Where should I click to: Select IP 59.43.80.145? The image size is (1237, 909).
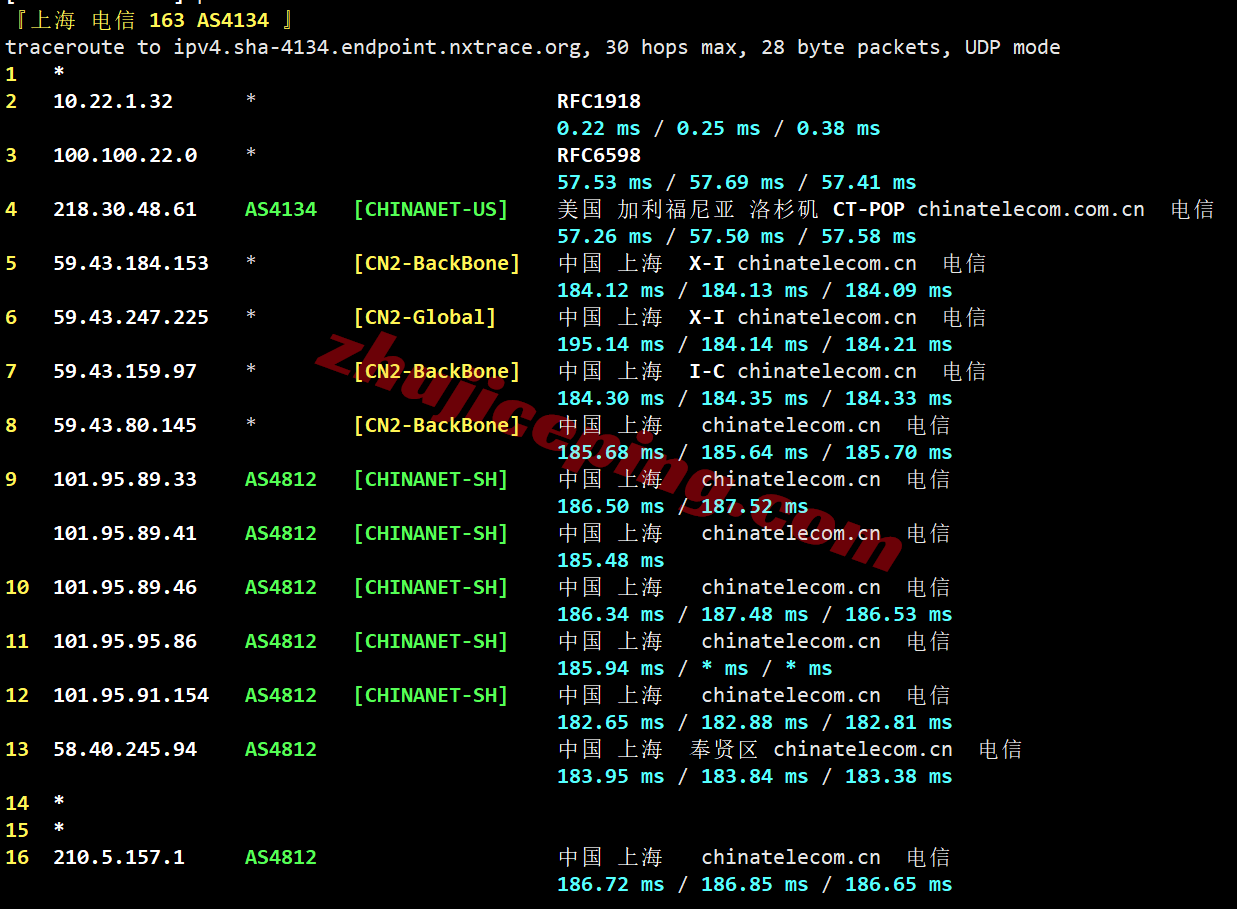(125, 425)
